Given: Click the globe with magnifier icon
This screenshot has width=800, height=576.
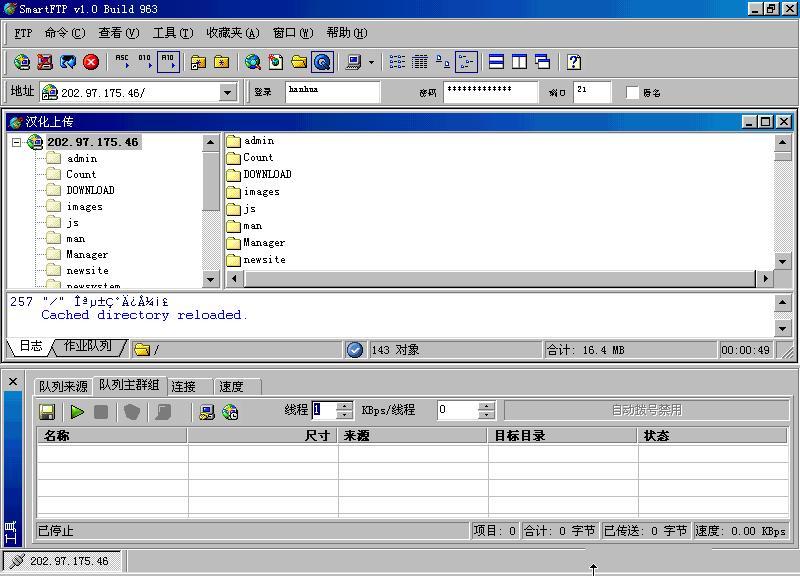Looking at the screenshot, I should click(x=253, y=62).
